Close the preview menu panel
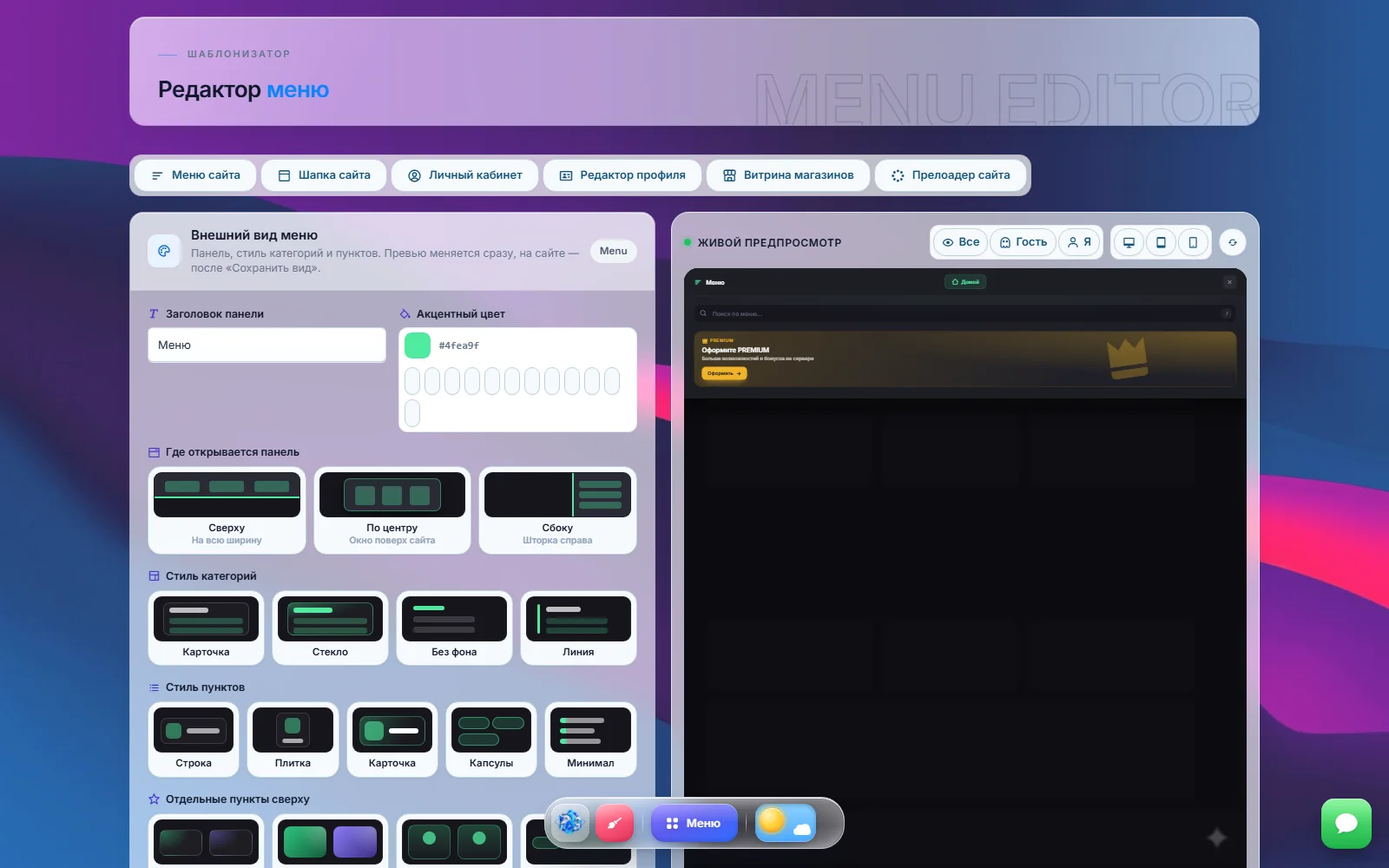Viewport: 1389px width, 868px height. pyautogui.click(x=1229, y=282)
